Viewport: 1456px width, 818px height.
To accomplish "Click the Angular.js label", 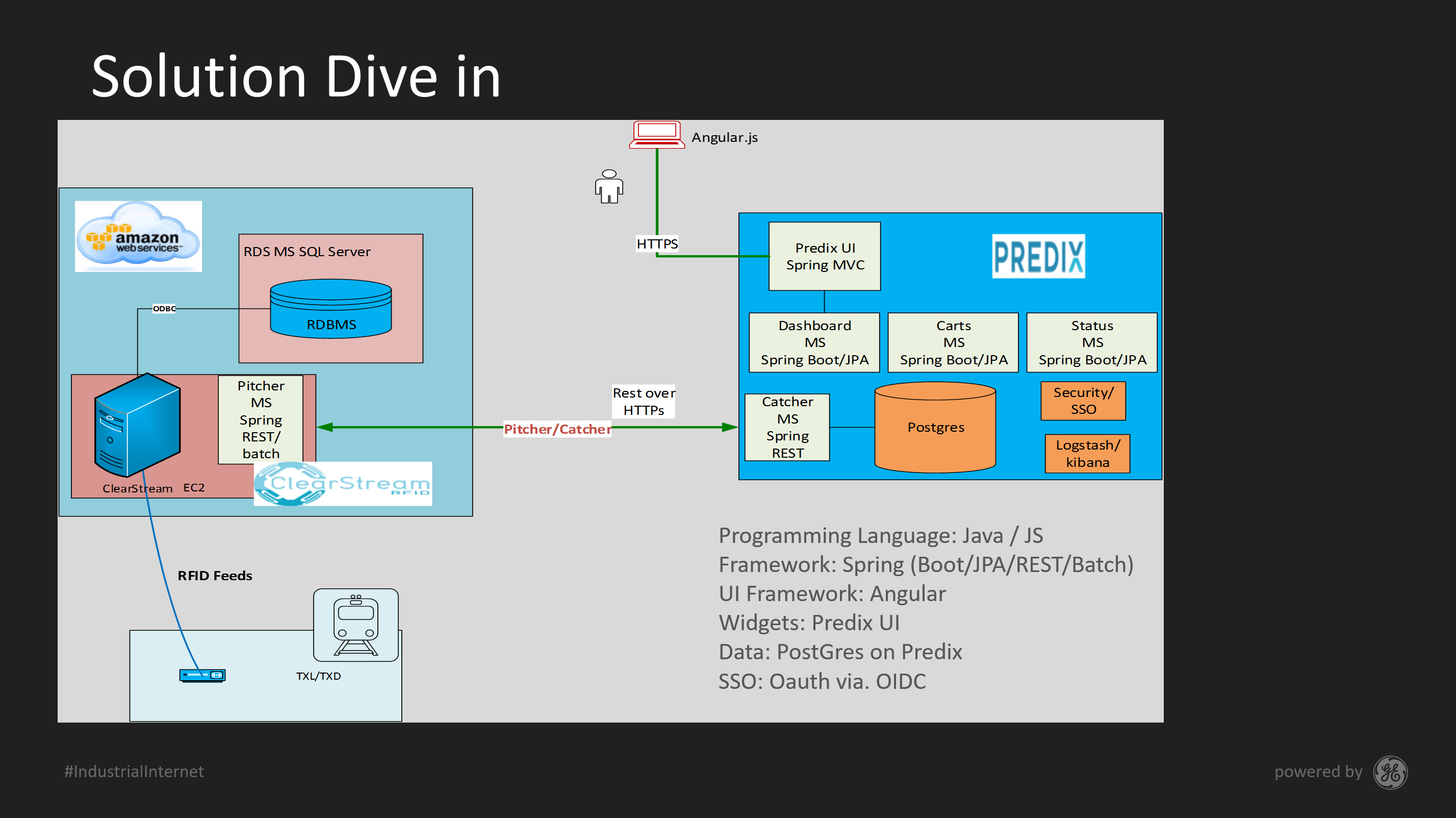I will click(x=725, y=137).
